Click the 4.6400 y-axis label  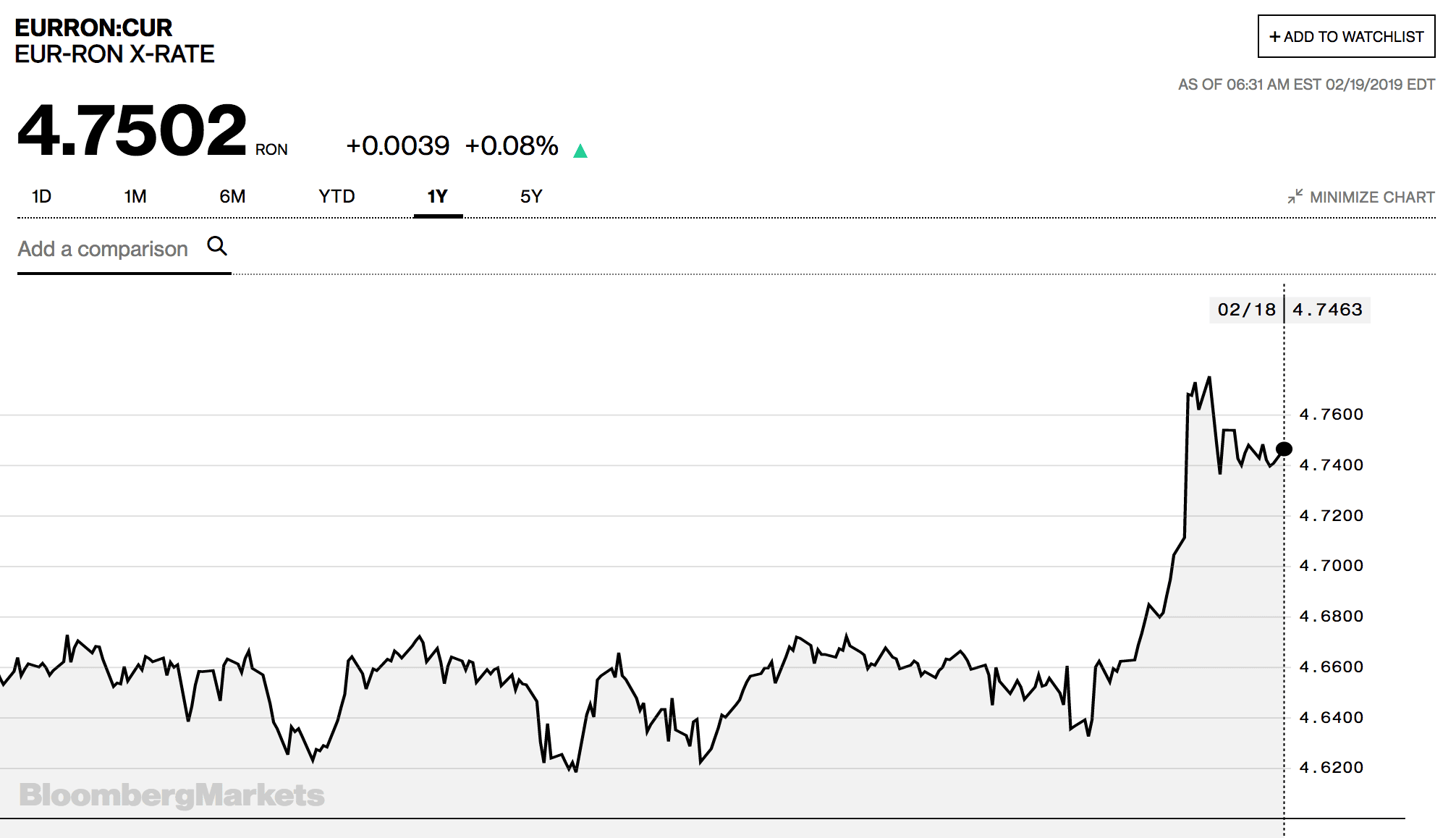coord(1332,718)
